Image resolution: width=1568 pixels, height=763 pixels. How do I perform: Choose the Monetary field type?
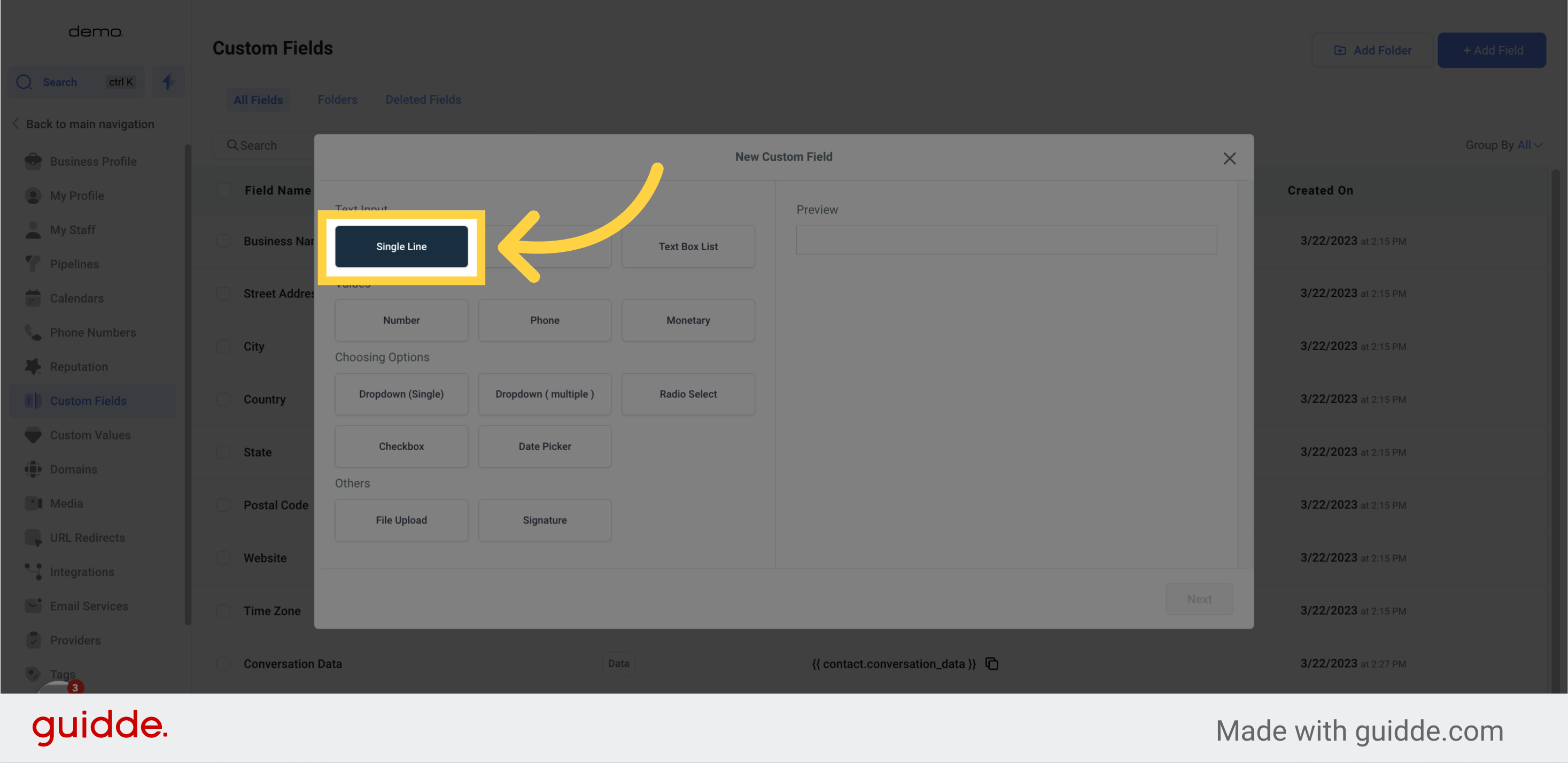(x=688, y=320)
